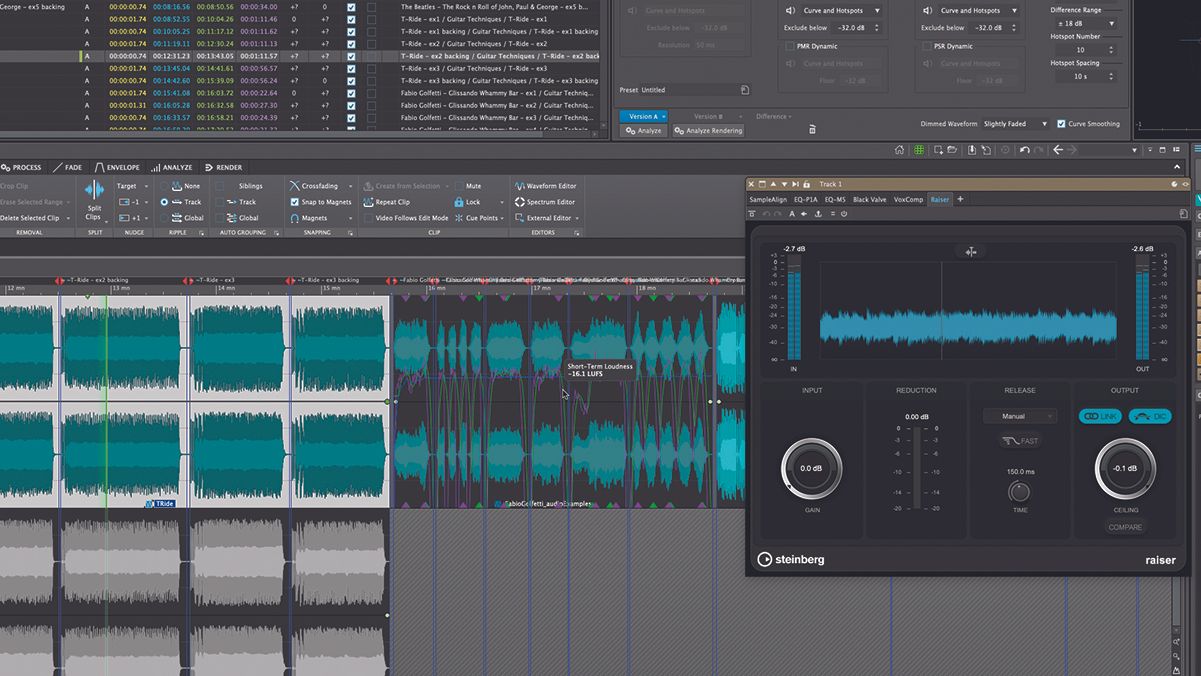1201x676 pixels.
Task: Open the RENDER tab
Action: tap(223, 168)
